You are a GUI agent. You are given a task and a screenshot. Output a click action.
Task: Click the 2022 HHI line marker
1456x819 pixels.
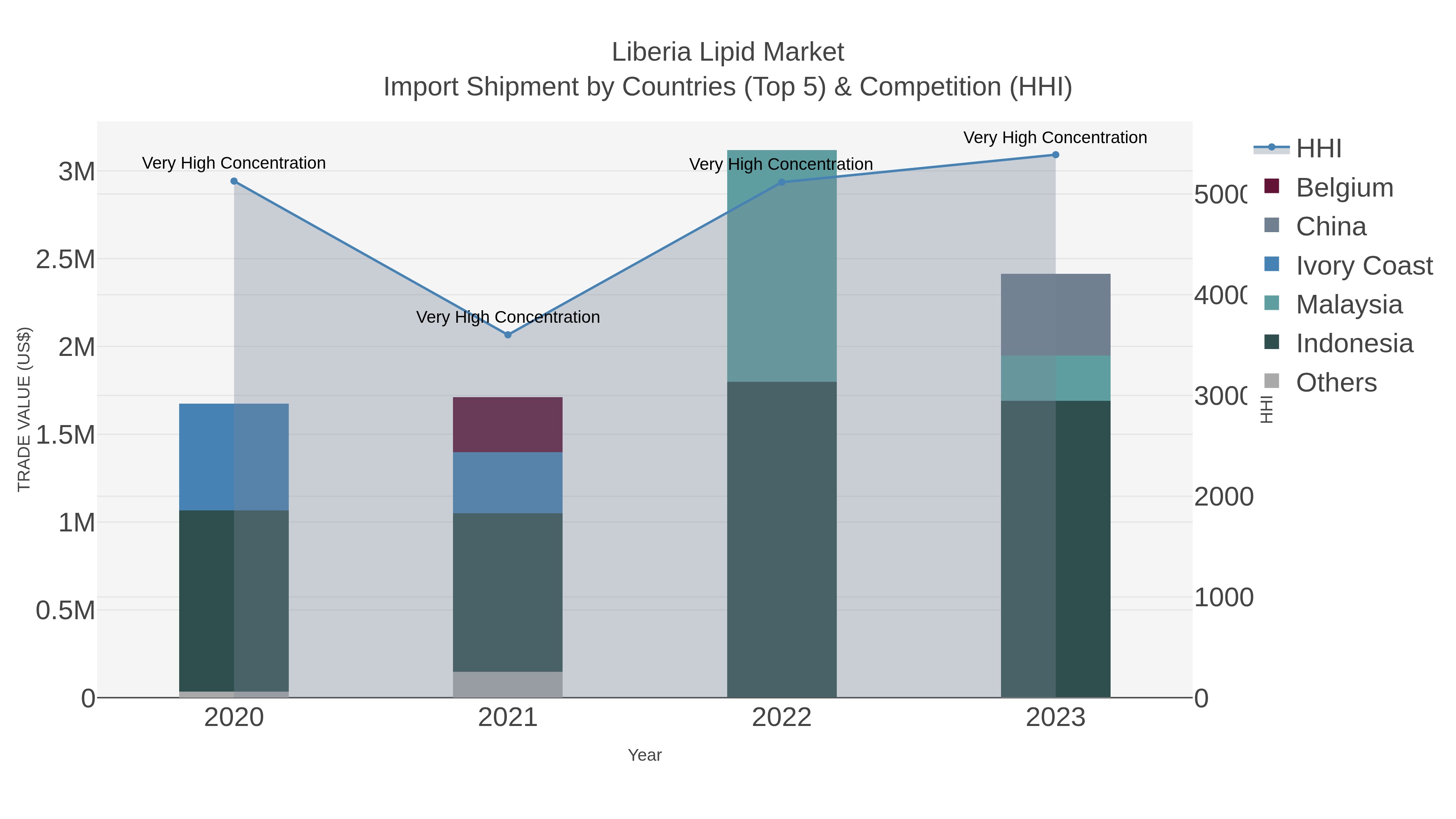782,182
